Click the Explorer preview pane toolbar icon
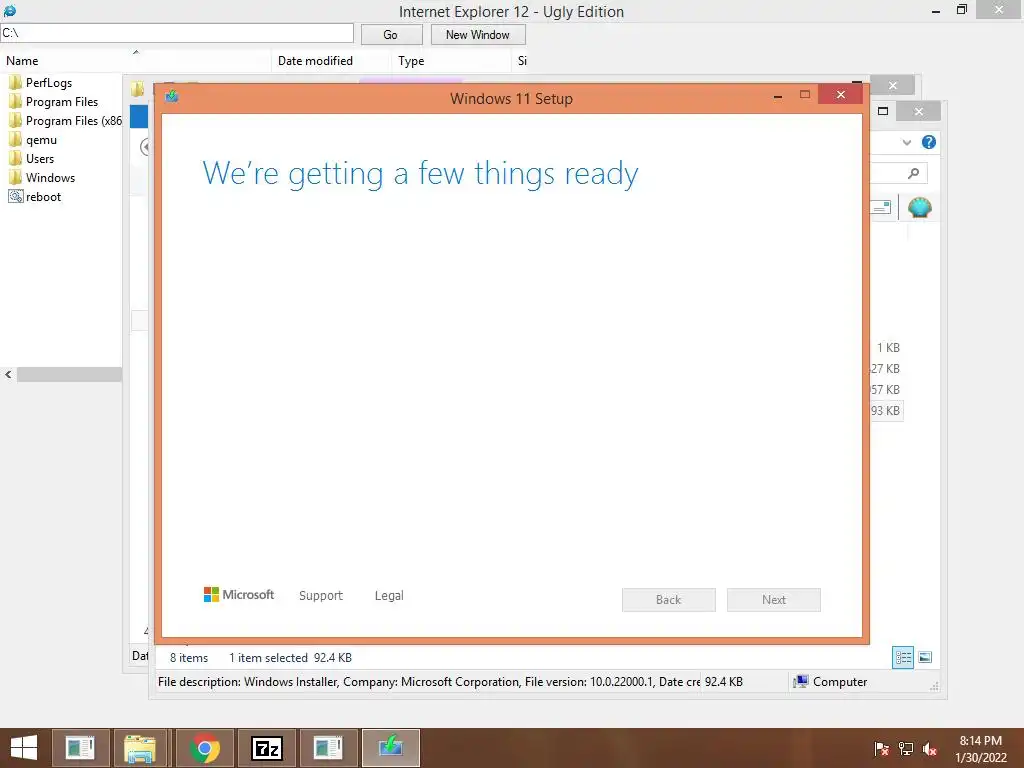 (882, 207)
